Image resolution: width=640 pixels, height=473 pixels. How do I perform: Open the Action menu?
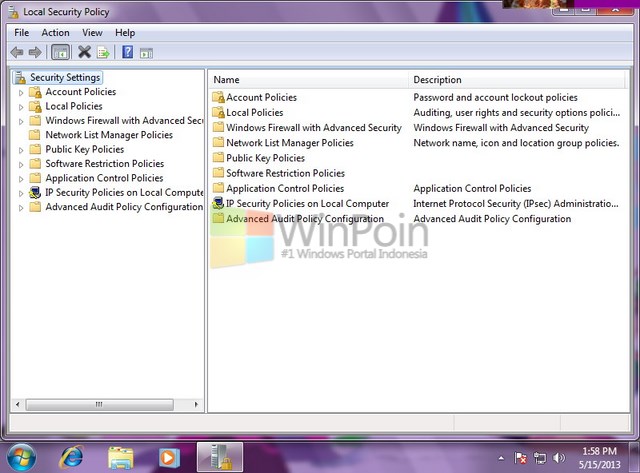click(x=56, y=33)
